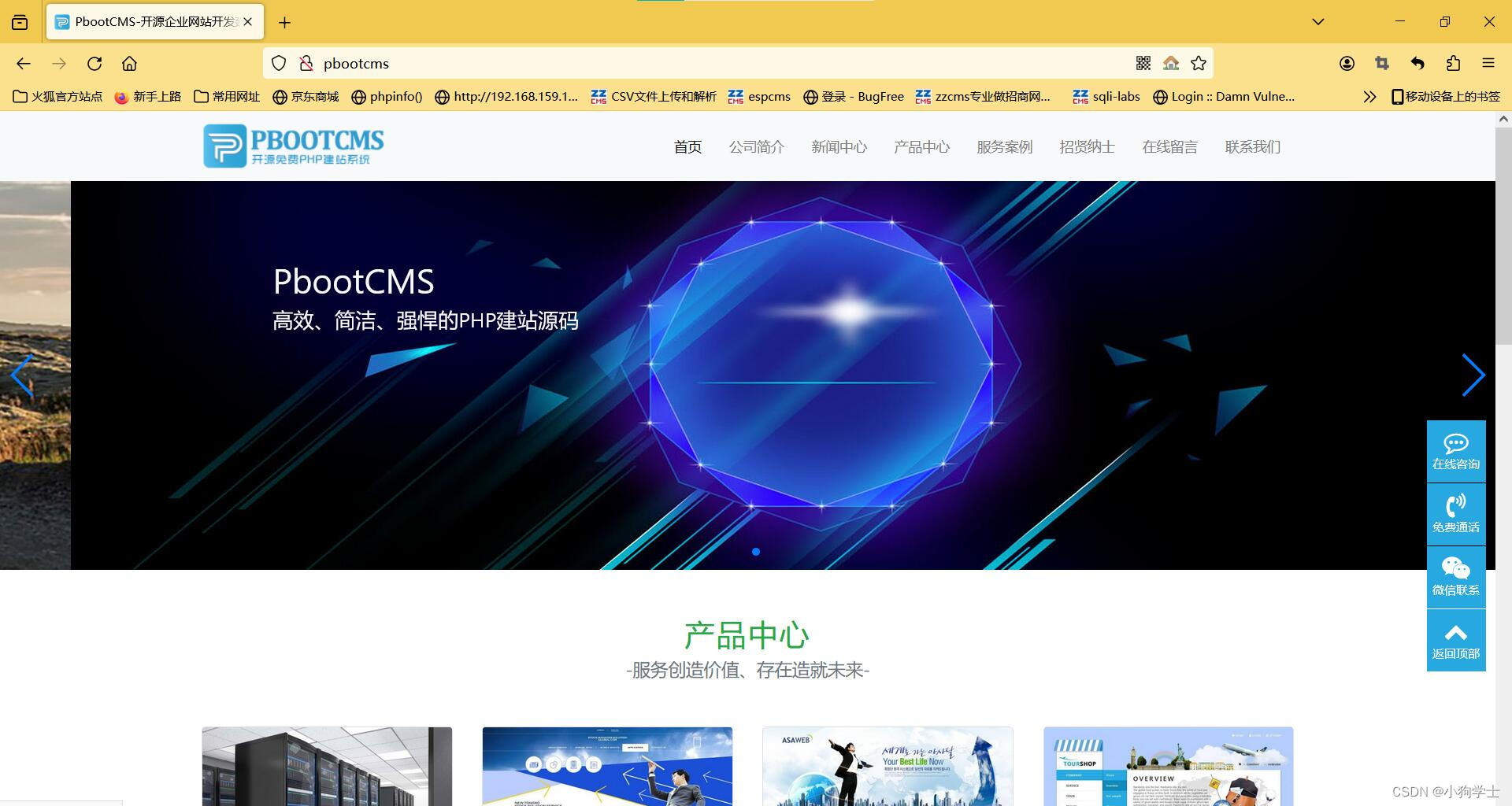Close the PbootCMS browser tab
The height and width of the screenshot is (806, 1512).
point(248,22)
